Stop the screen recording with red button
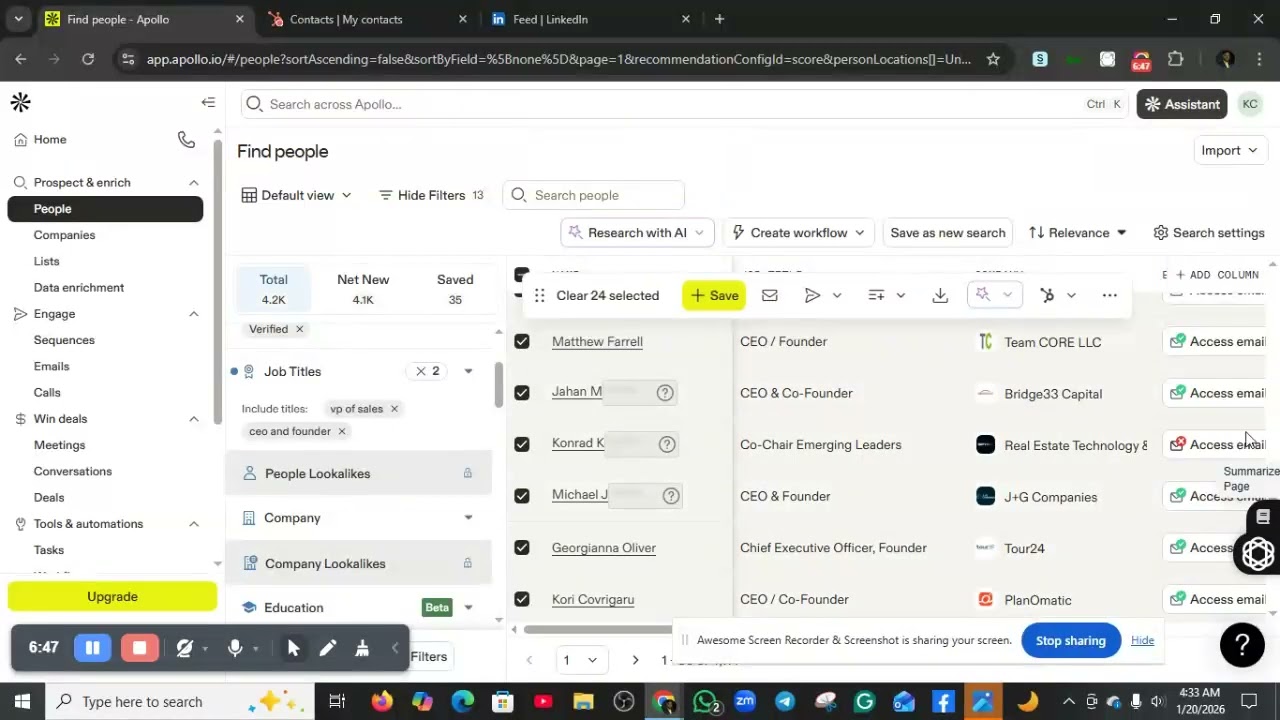The image size is (1280, 720). [140, 648]
